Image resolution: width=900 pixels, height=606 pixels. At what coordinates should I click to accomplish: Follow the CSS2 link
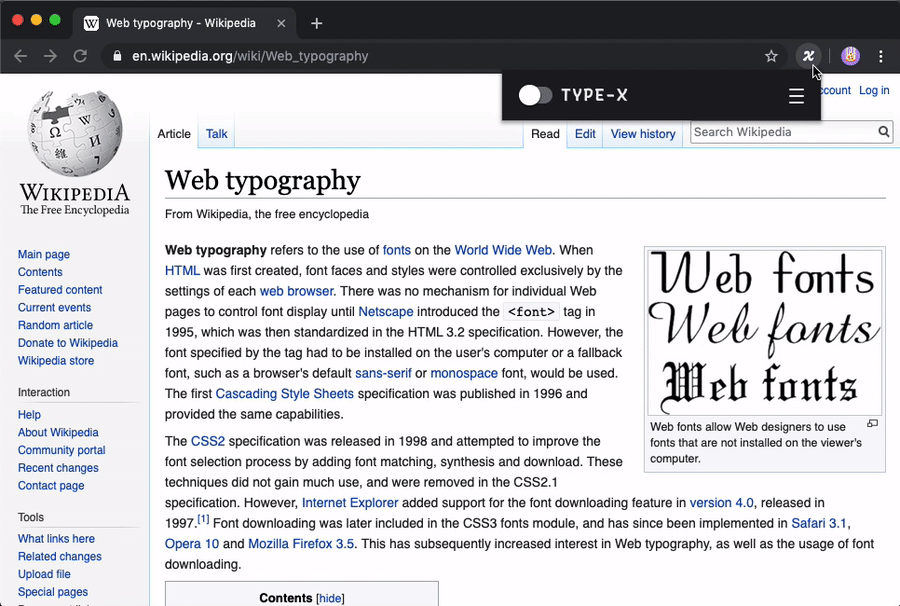[208, 442]
